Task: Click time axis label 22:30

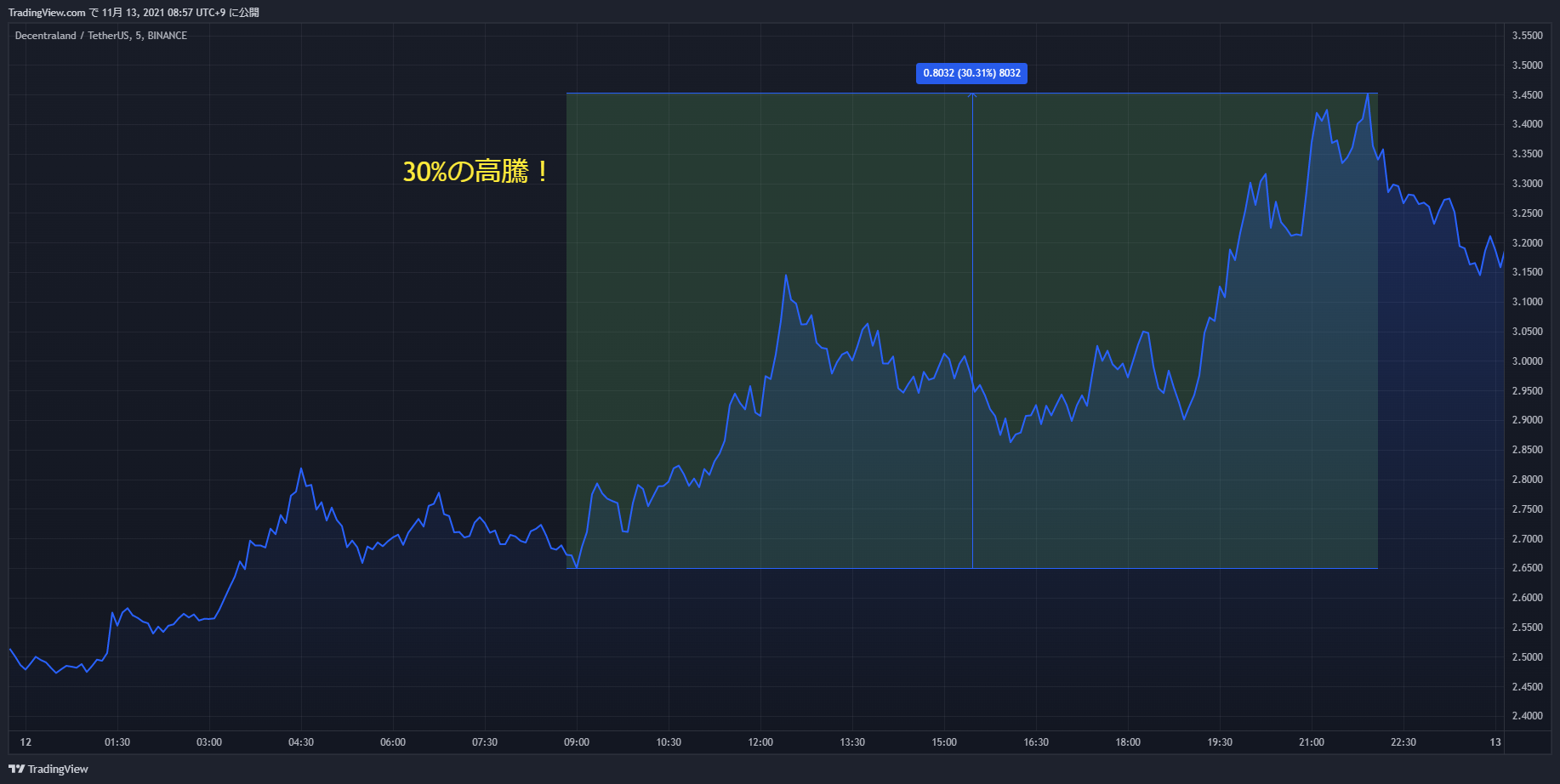Action: pos(1403,742)
